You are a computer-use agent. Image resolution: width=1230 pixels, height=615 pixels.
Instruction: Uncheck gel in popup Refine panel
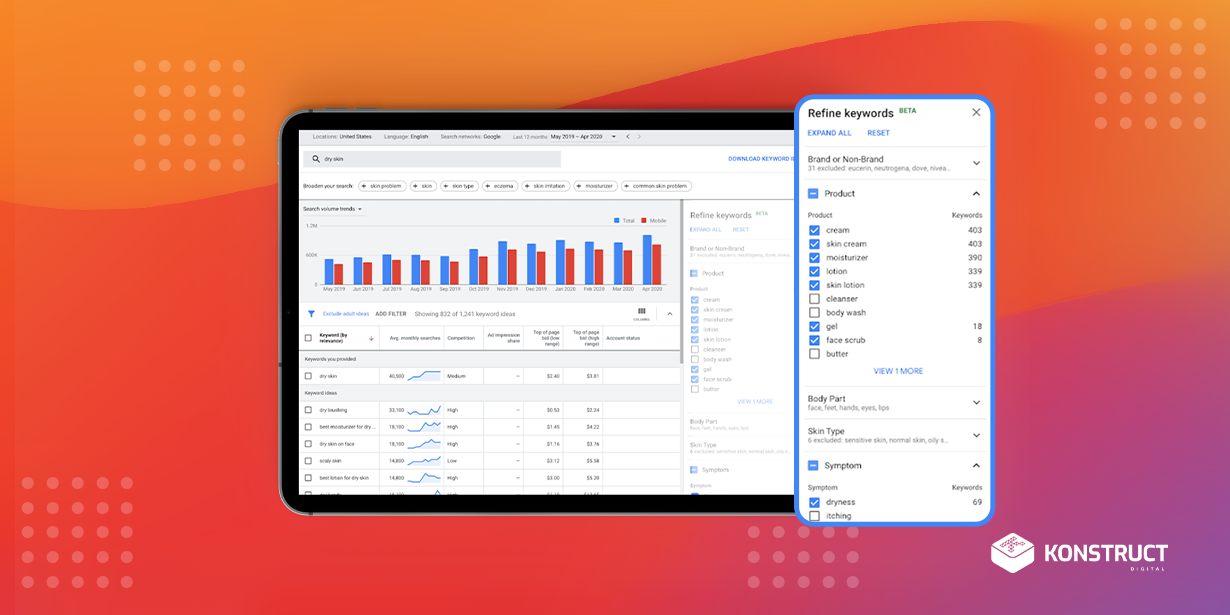tap(814, 326)
